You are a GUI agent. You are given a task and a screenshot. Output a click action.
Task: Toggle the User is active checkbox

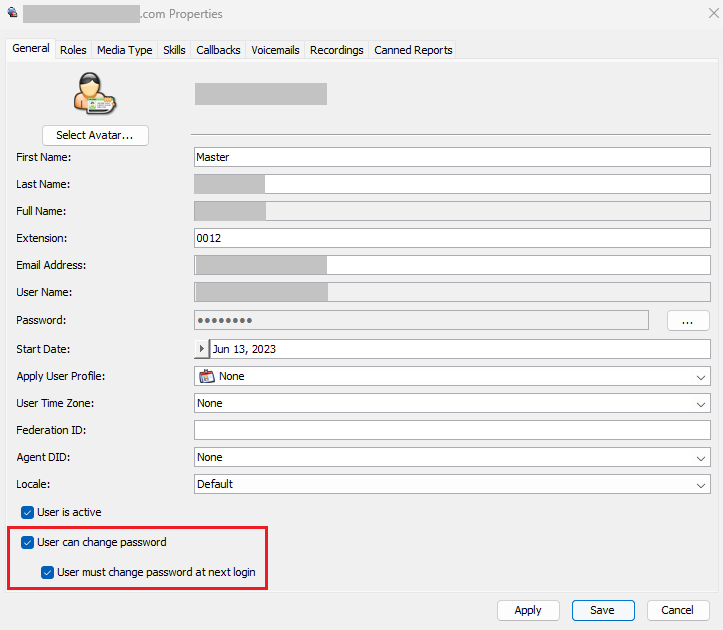tap(28, 512)
